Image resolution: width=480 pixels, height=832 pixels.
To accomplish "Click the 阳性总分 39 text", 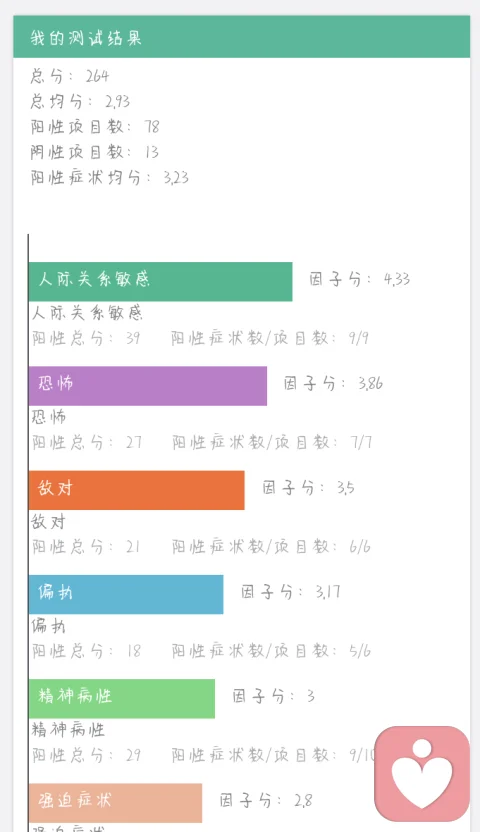I will pos(86,338).
